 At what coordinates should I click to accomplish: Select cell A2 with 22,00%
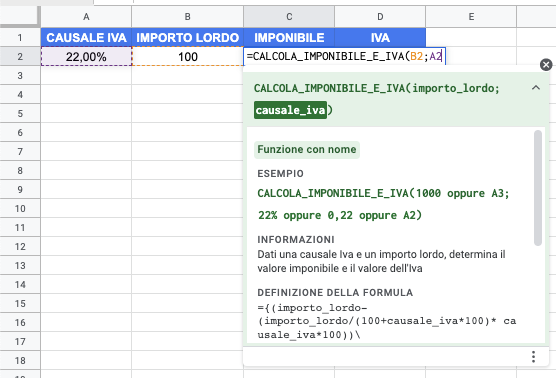[x=86, y=56]
